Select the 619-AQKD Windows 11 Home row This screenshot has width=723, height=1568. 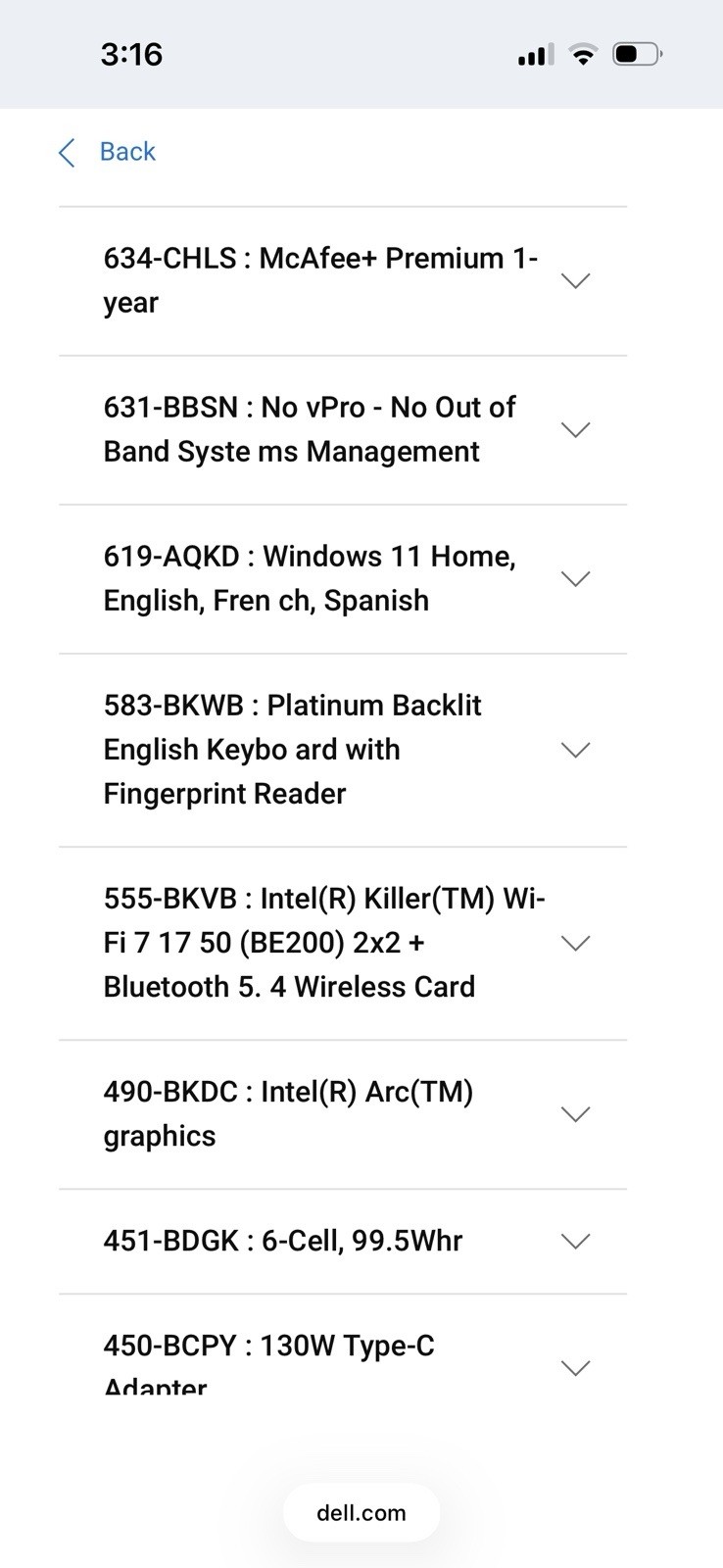343,579
